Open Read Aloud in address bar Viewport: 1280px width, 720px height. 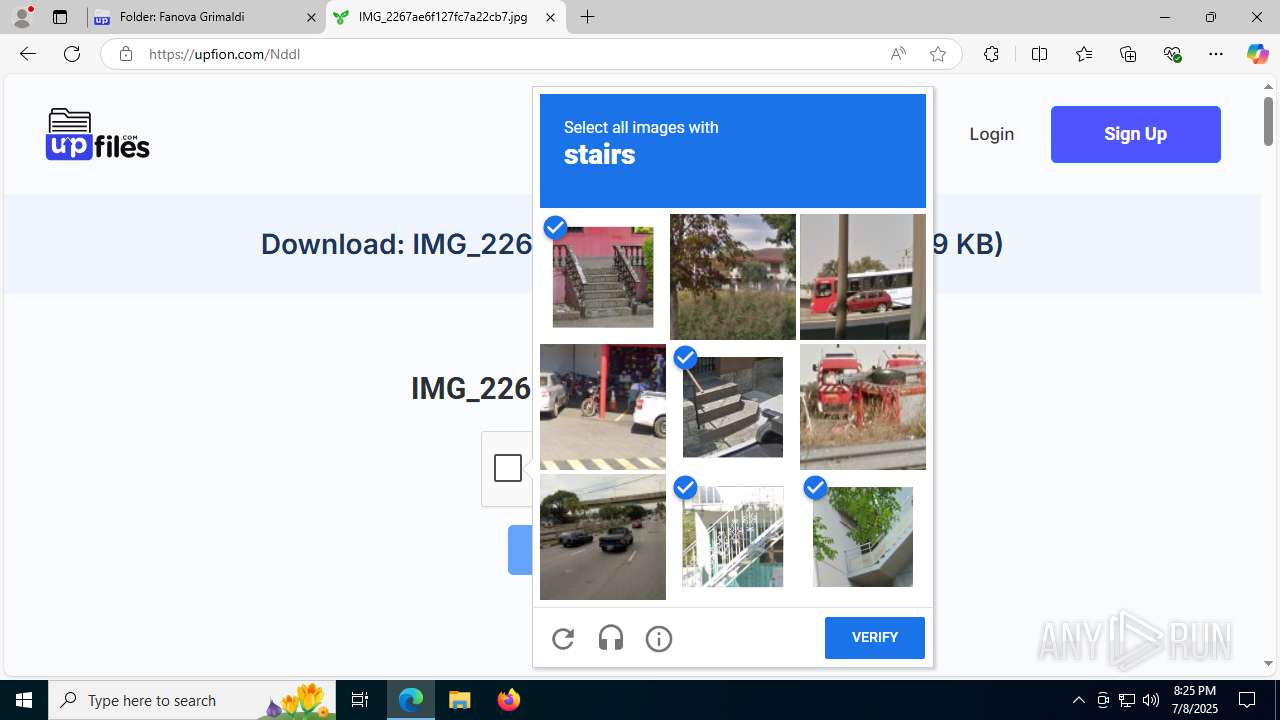(x=898, y=54)
